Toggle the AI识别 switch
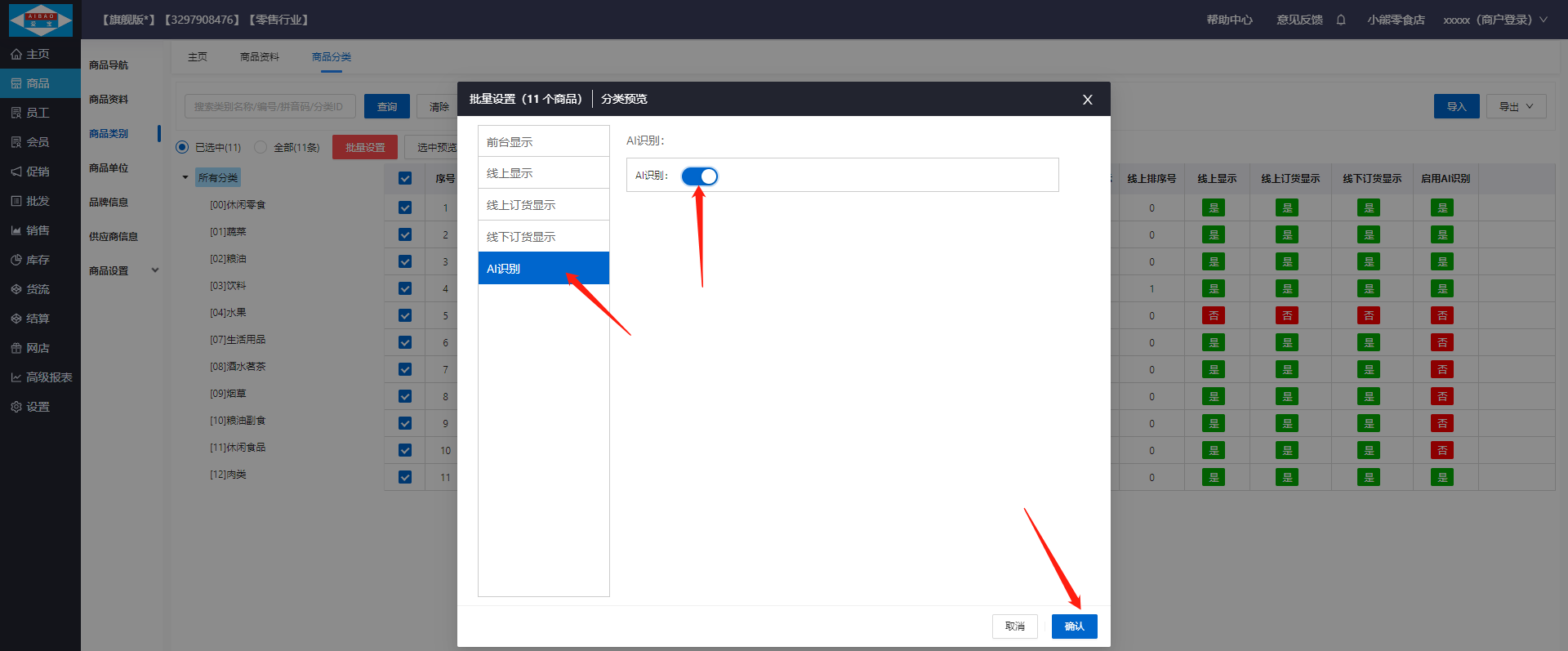Image resolution: width=1568 pixels, height=651 pixels. [x=700, y=176]
